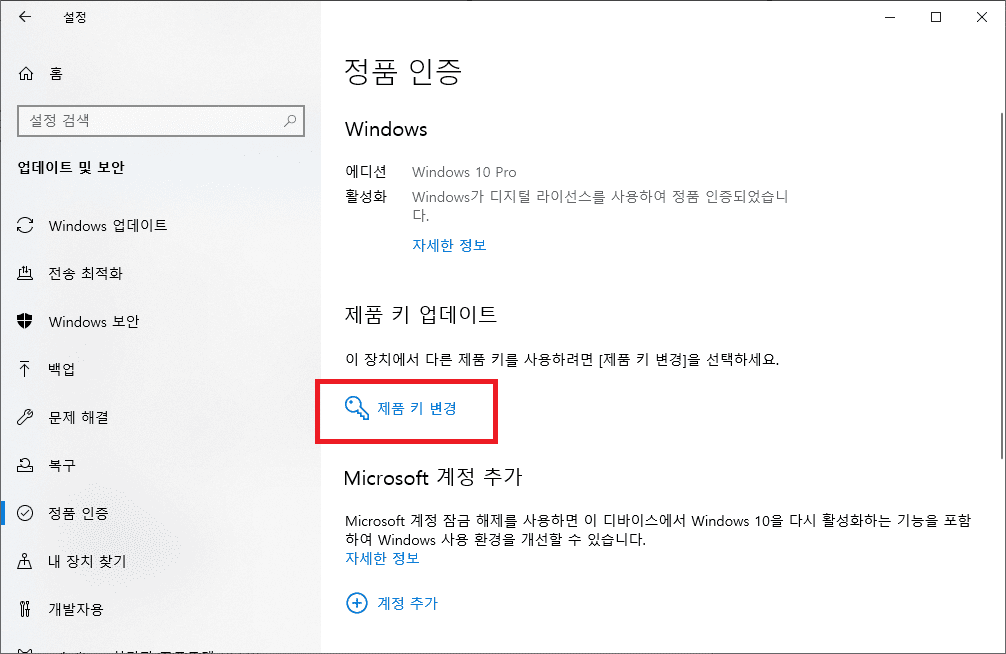This screenshot has width=1006, height=654.
Task: Click 제품 키 변경 link
Action: point(416,408)
